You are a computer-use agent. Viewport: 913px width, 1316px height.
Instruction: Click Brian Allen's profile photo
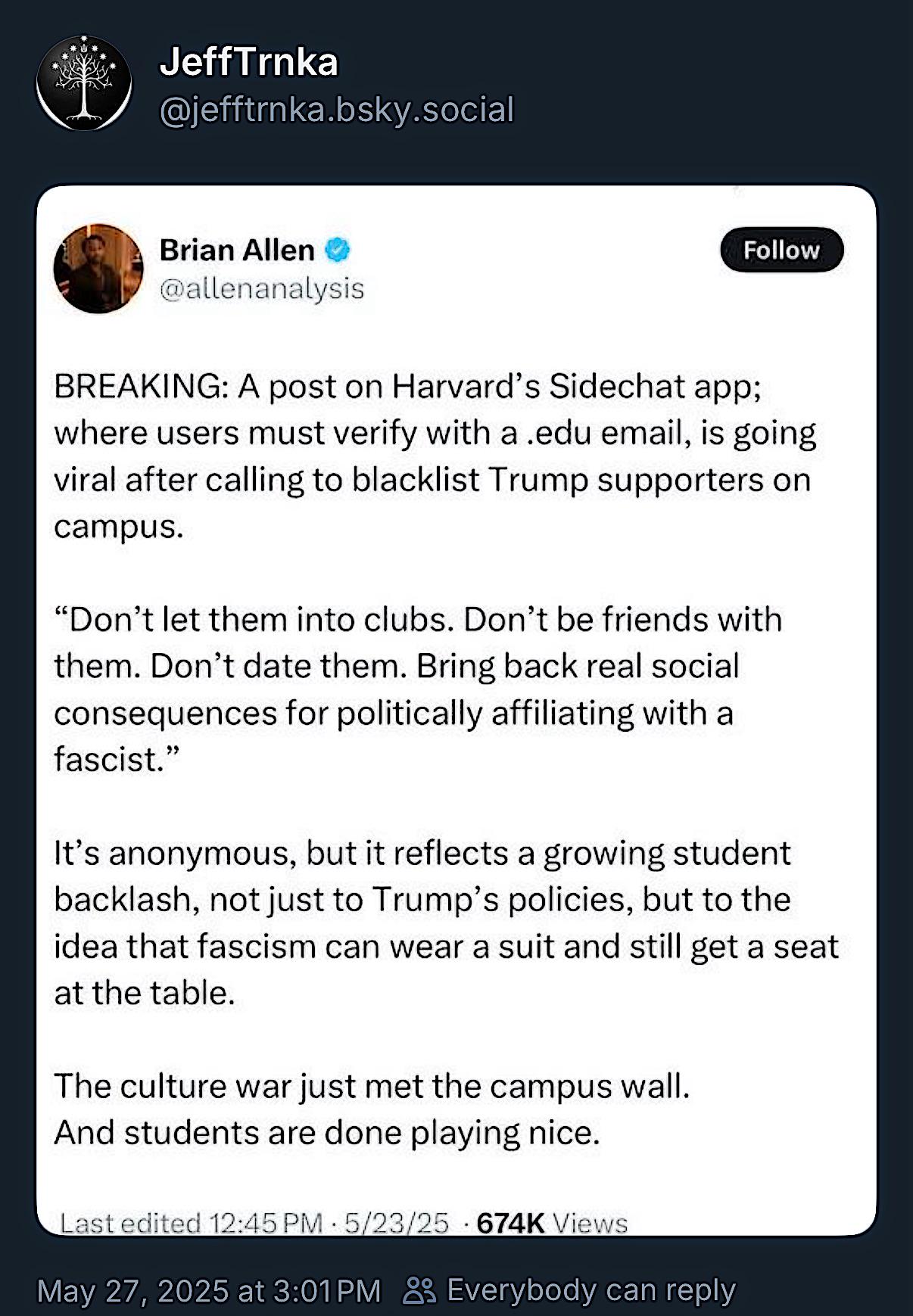pyautogui.click(x=98, y=269)
